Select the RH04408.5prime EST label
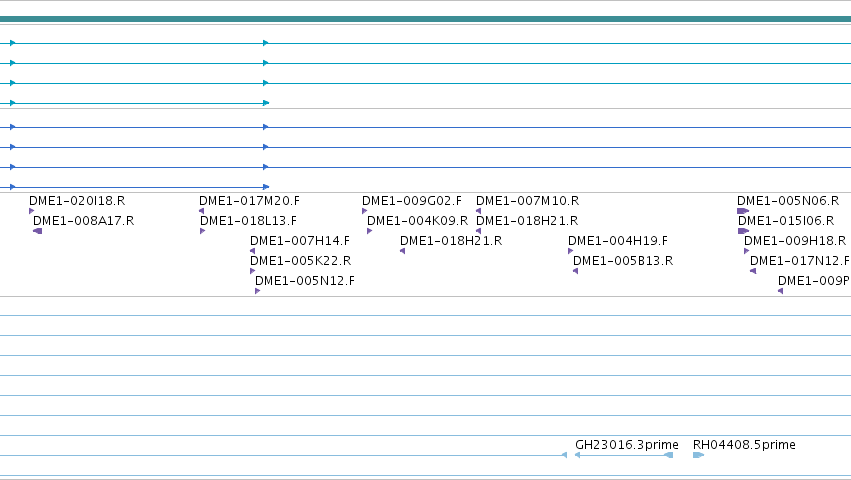This screenshot has height=480, width=851. click(744, 445)
